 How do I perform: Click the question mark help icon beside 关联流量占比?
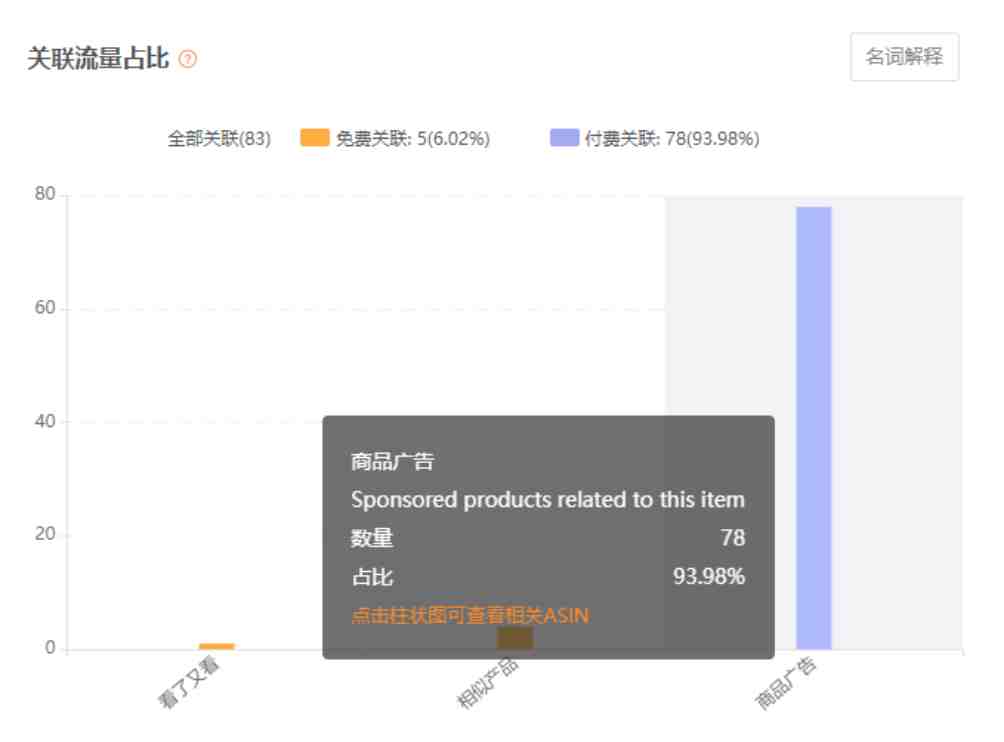188,59
